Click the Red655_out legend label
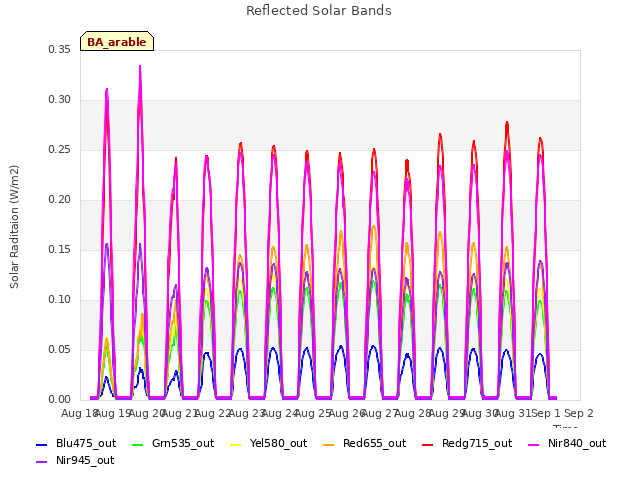 point(375,443)
